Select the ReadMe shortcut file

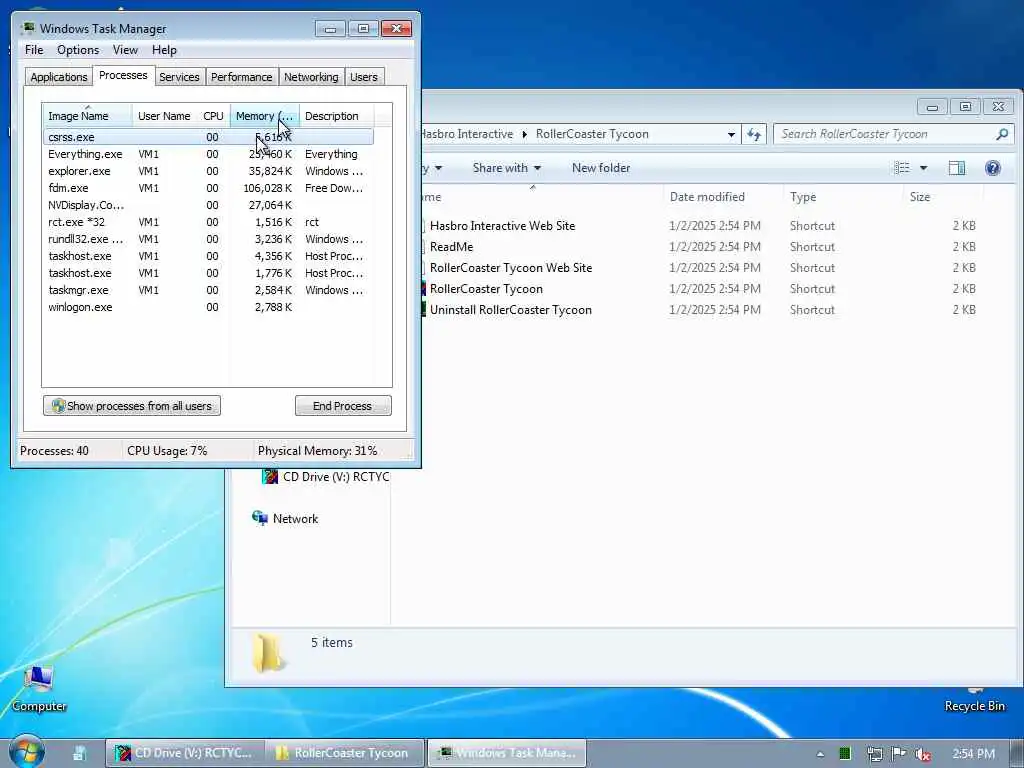[451, 247]
